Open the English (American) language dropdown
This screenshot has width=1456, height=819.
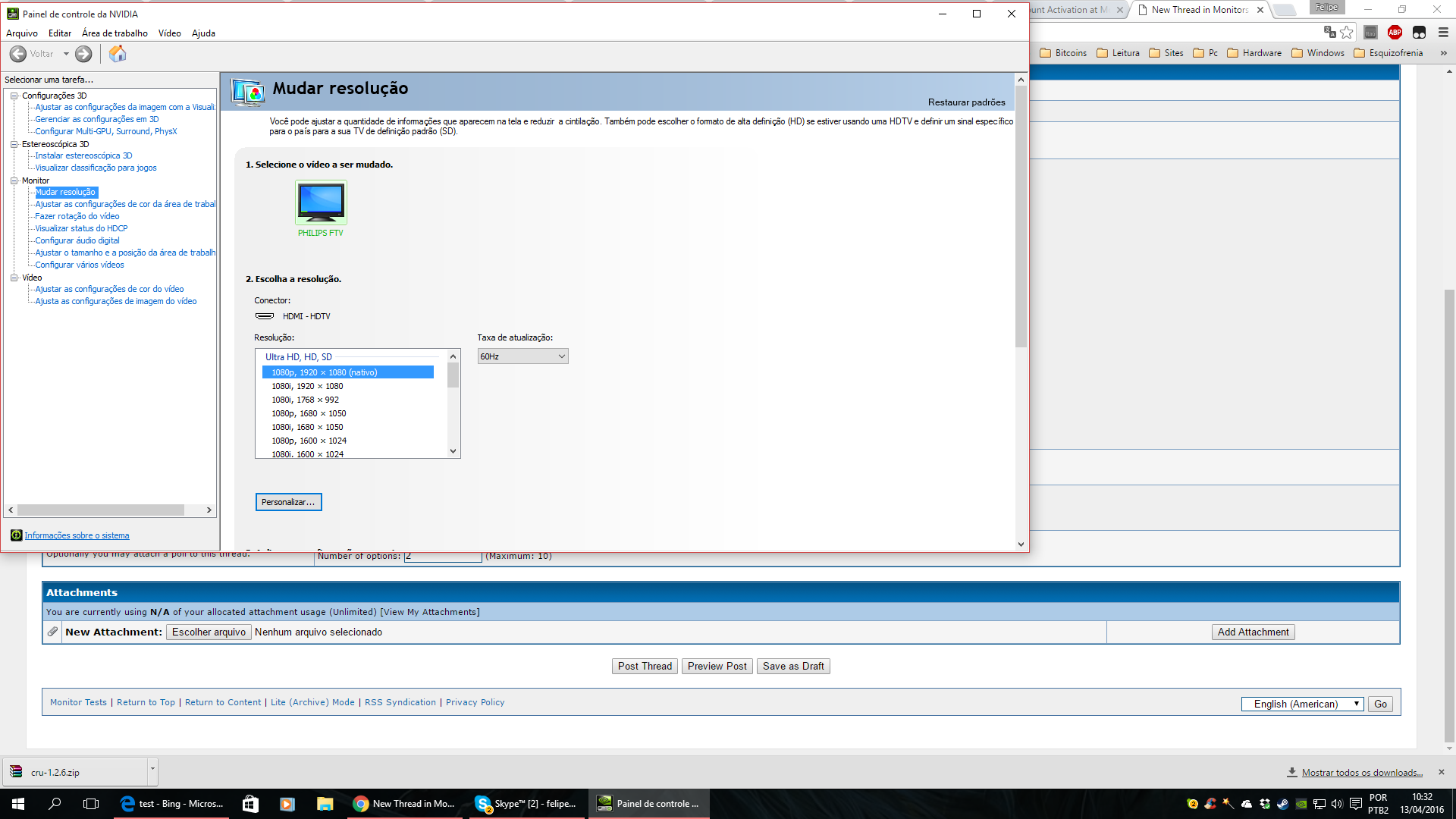click(1302, 704)
